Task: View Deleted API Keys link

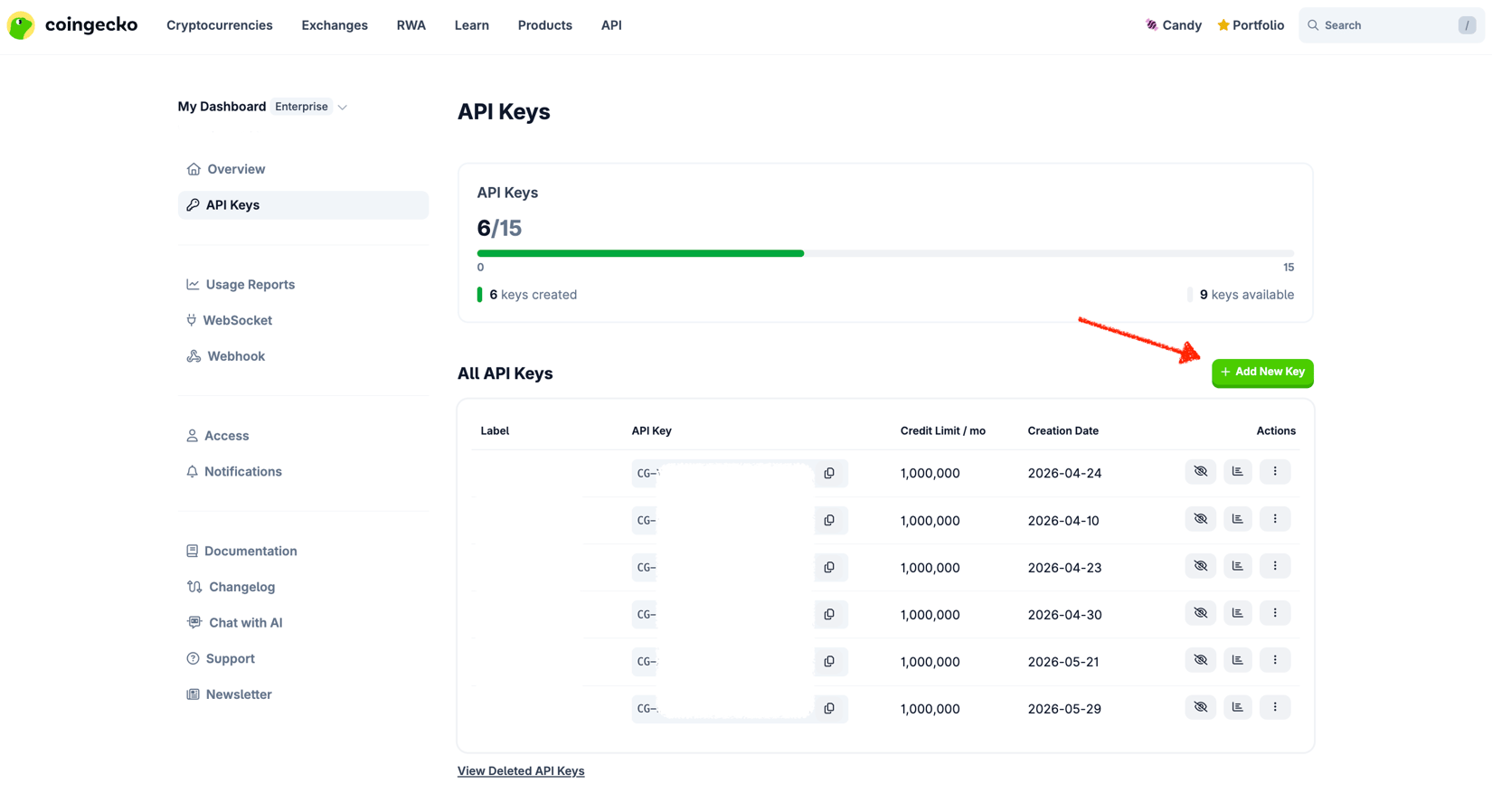Action: (521, 771)
